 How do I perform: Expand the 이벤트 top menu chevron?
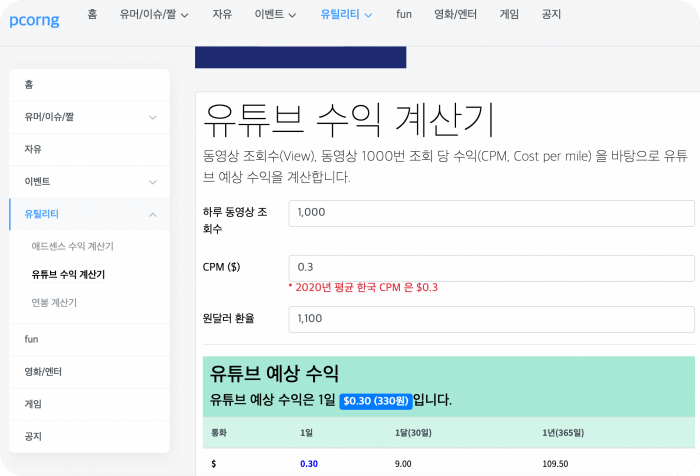coord(292,15)
